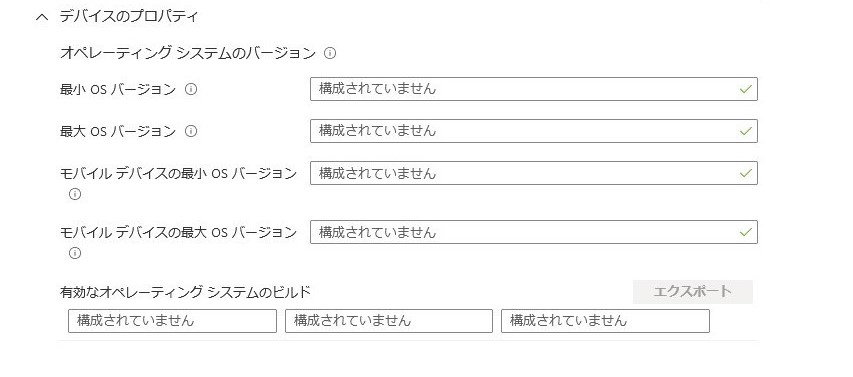The height and width of the screenshot is (377, 853).
Task: Click green checkmark in 最大 OS バージョン field
Action: [745, 131]
